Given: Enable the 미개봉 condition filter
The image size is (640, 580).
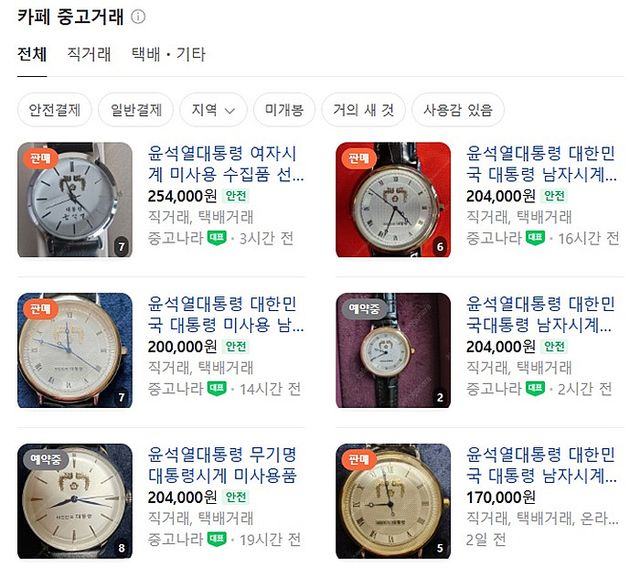Looking at the screenshot, I should click(284, 110).
